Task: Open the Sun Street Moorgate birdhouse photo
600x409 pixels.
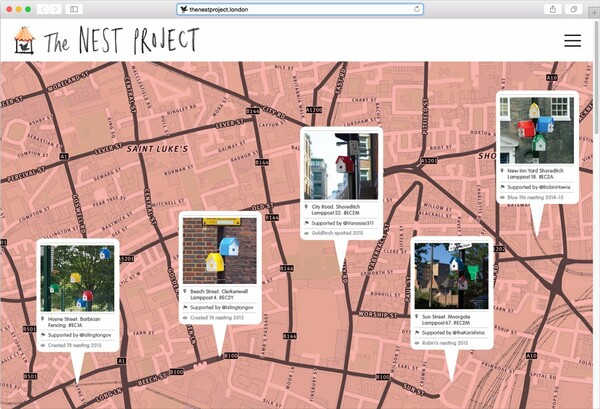Action: click(x=451, y=276)
